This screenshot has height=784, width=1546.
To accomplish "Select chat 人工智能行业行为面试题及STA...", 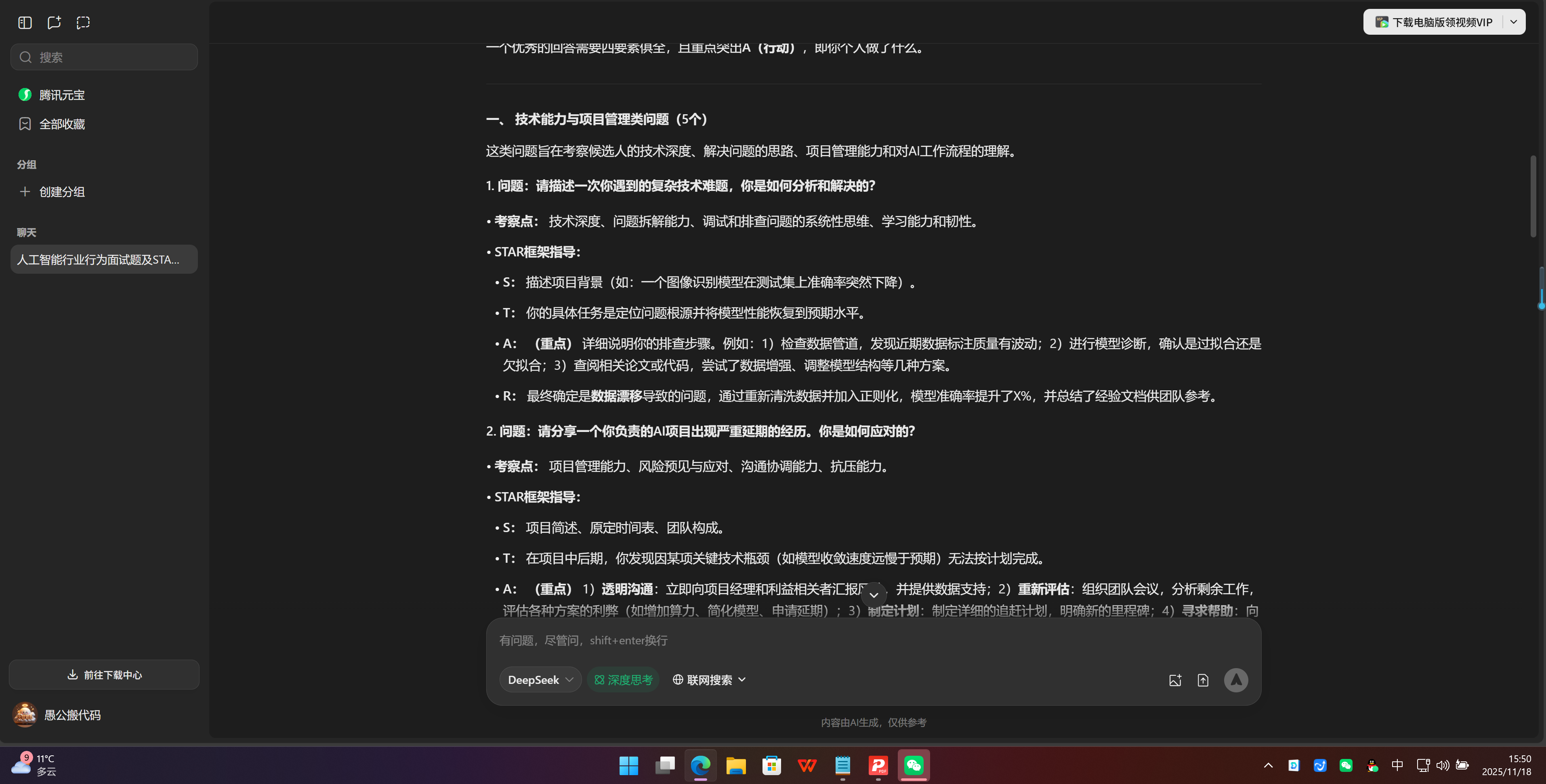I will click(x=103, y=259).
